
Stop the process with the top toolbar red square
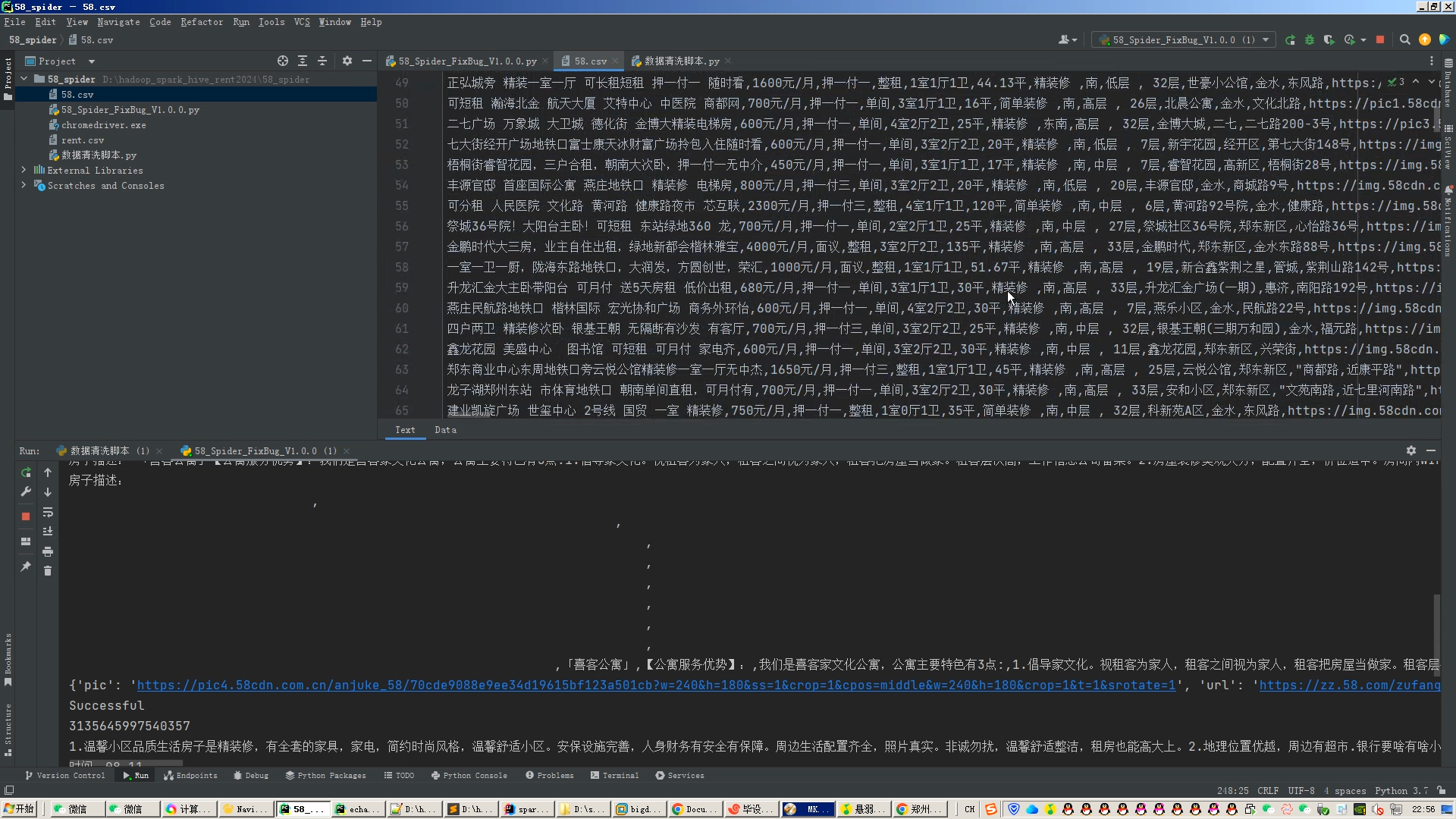(x=1380, y=40)
